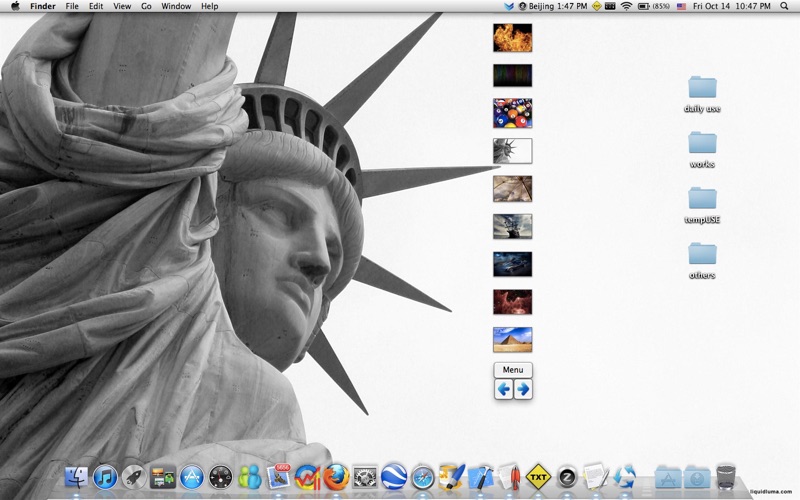
Task: Open the Wi-Fi status menu
Action: click(627, 6)
